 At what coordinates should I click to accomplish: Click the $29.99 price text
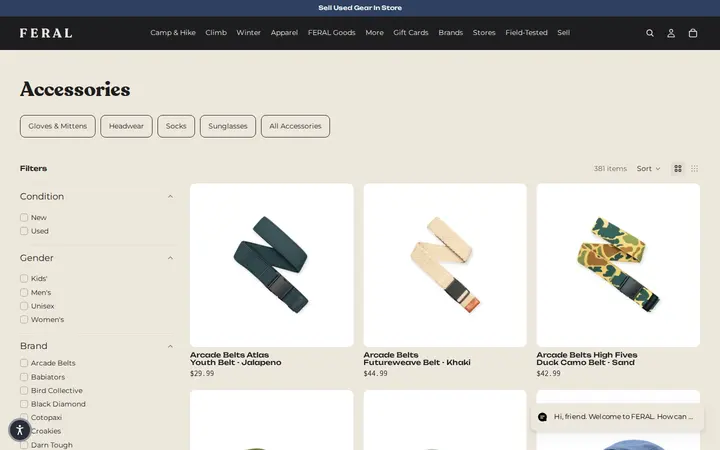[x=202, y=374]
